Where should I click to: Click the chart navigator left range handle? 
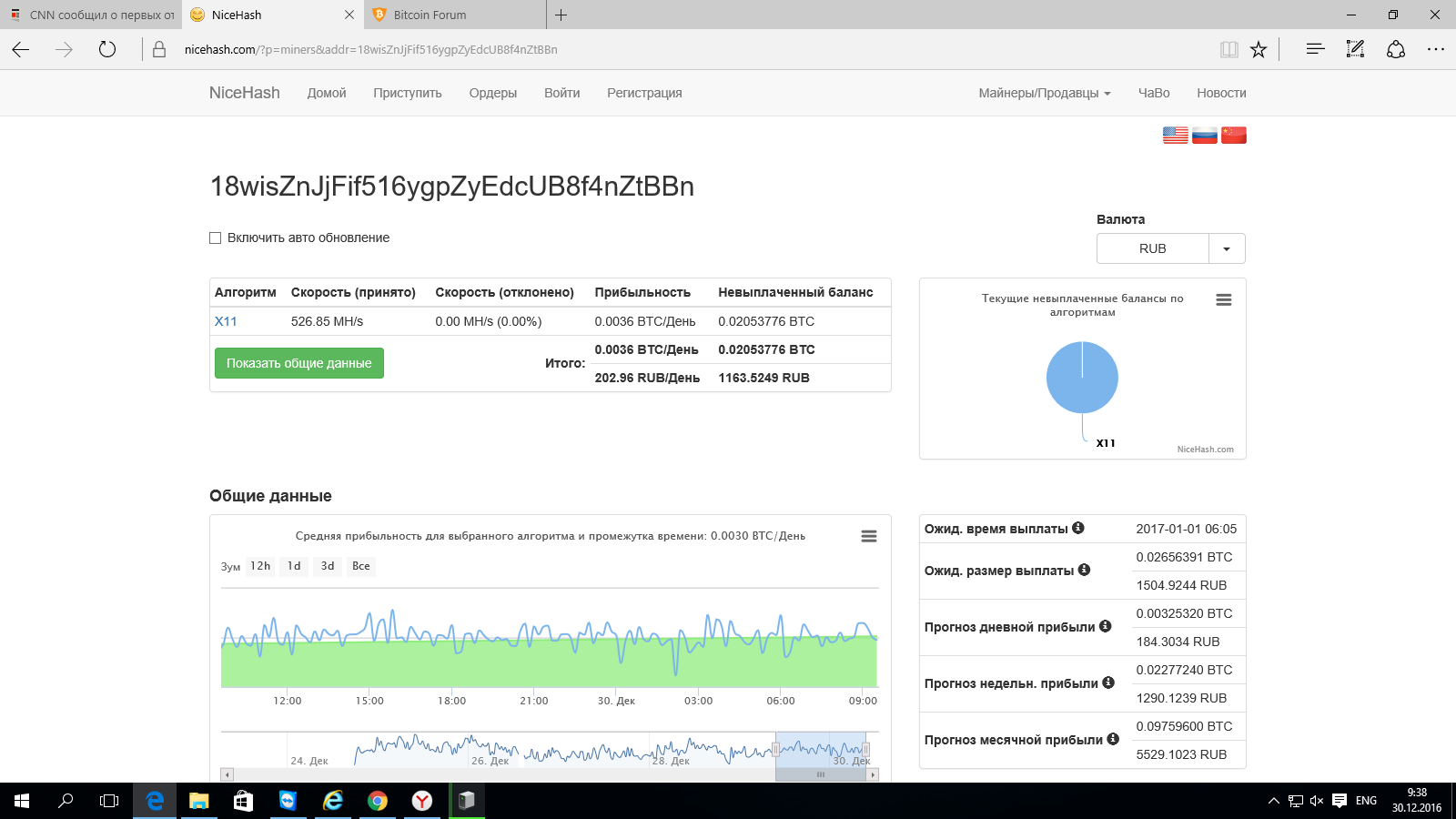[x=775, y=750]
